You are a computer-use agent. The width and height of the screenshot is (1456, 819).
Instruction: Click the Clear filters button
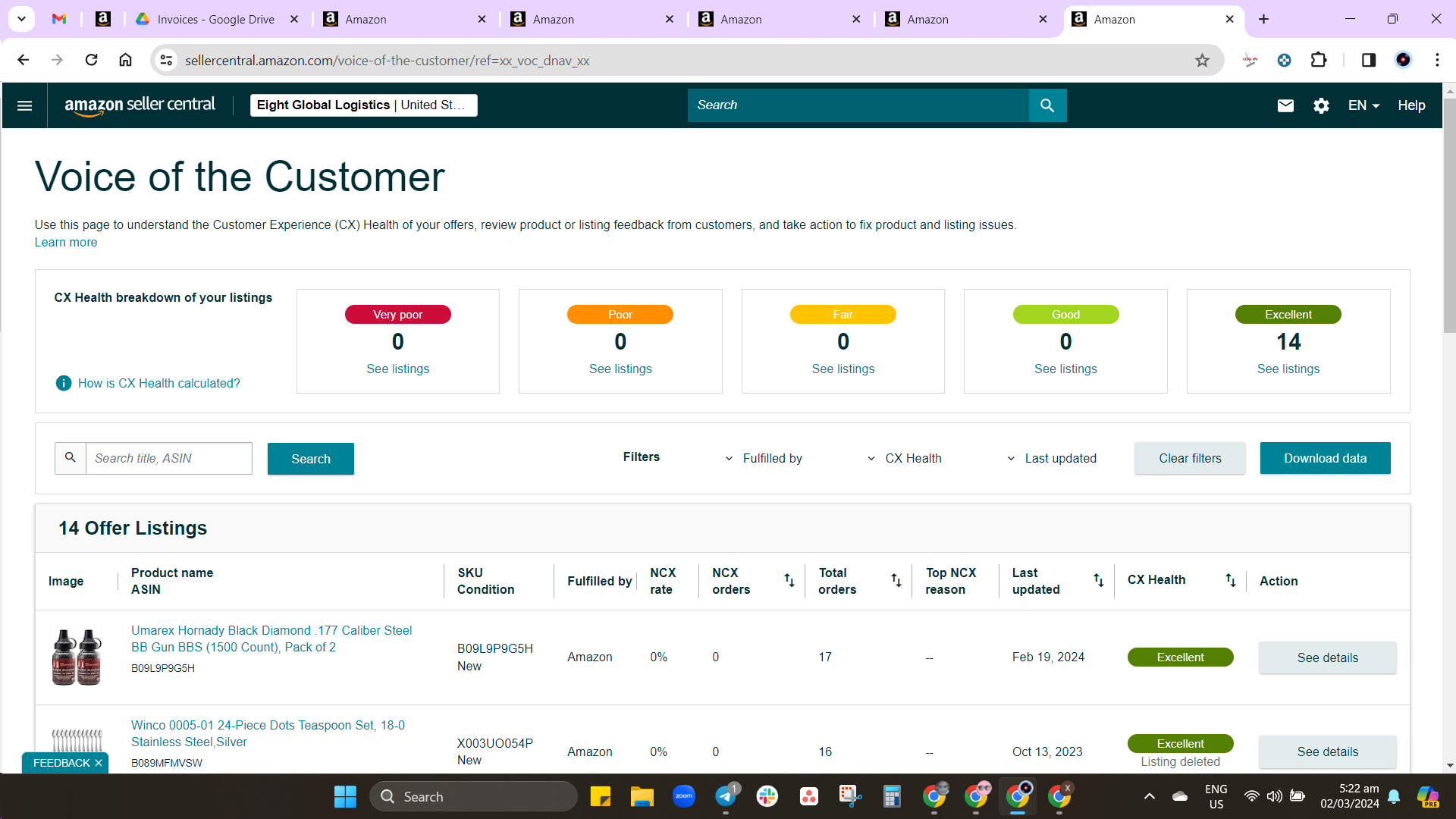click(x=1190, y=458)
